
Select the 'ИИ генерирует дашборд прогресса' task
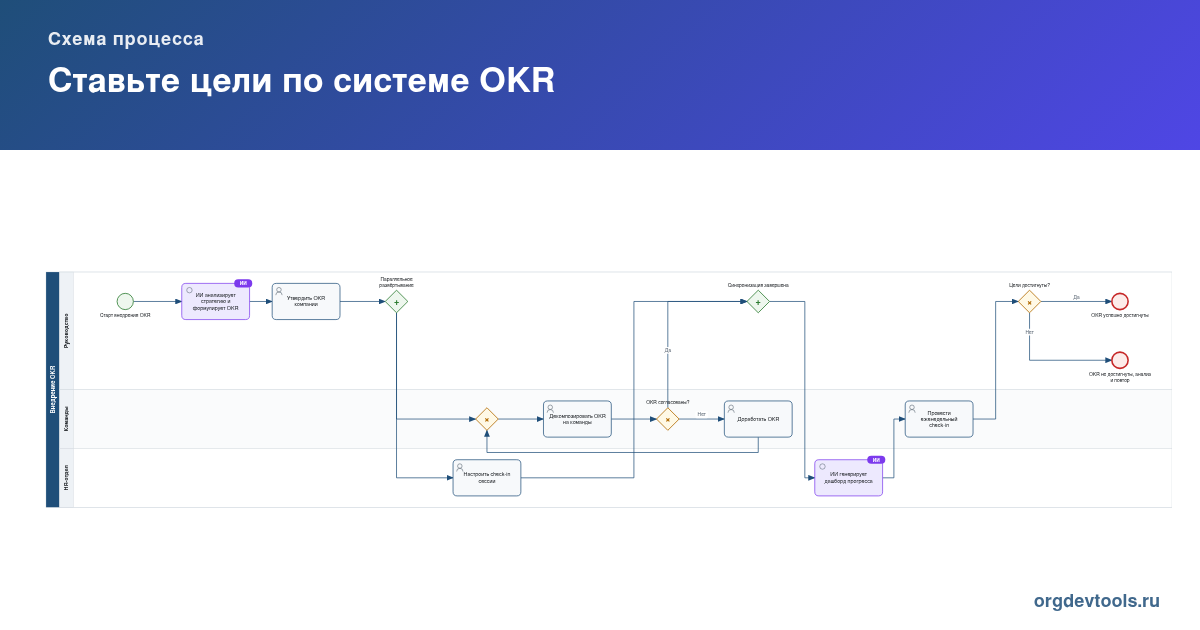848,478
